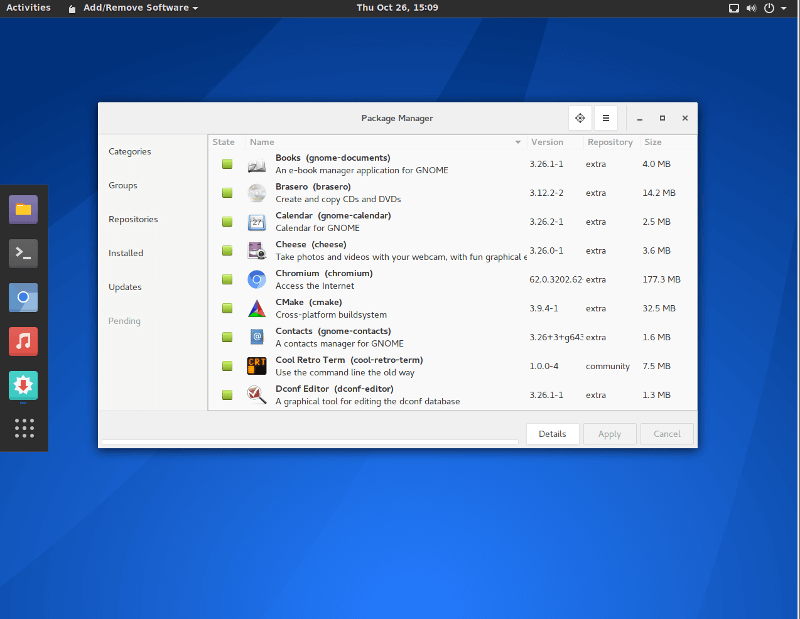Uncheck the Brasero package checkbox
800x619 pixels.
(x=226, y=192)
